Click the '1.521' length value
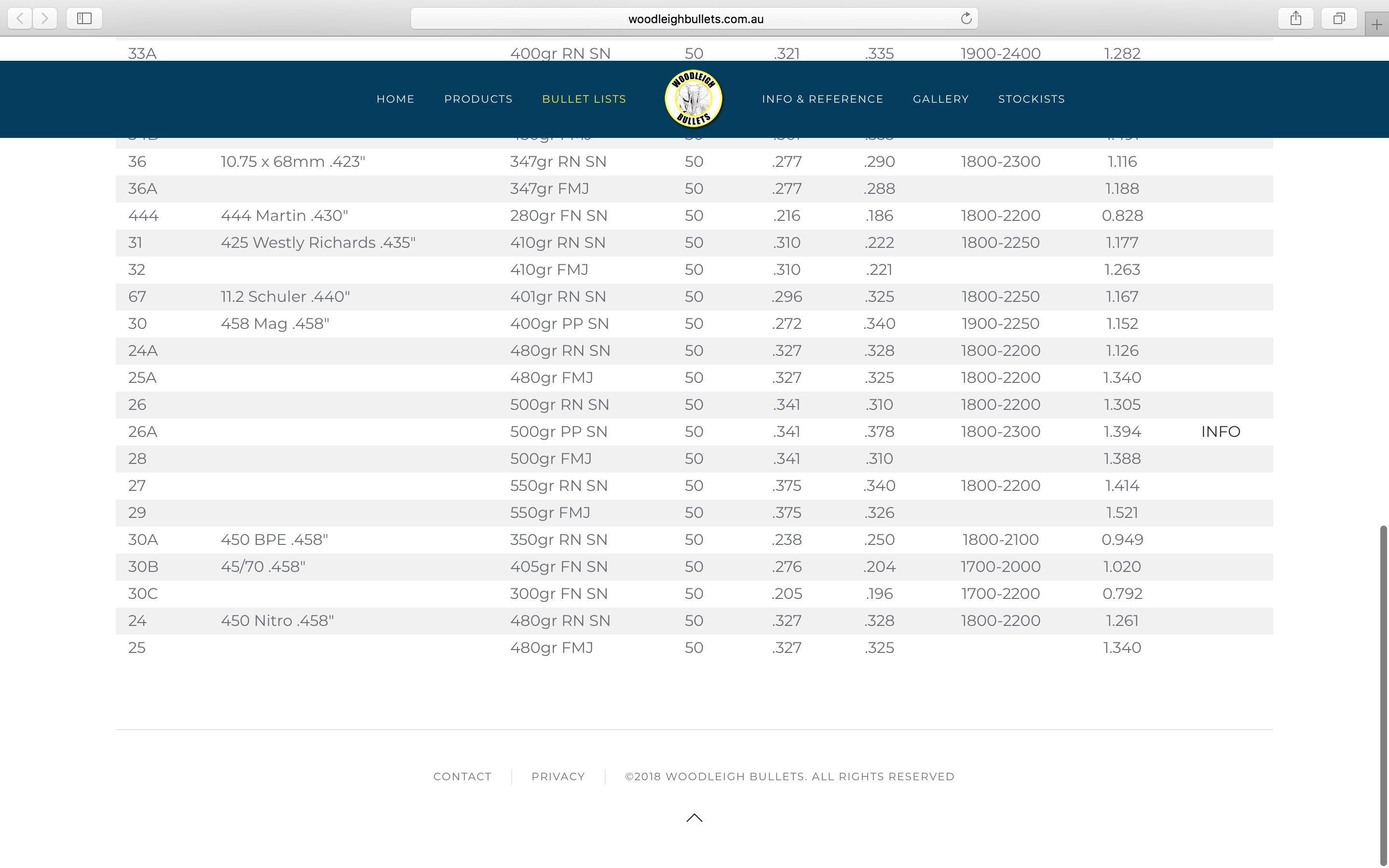This screenshot has width=1389, height=868. (x=1122, y=513)
